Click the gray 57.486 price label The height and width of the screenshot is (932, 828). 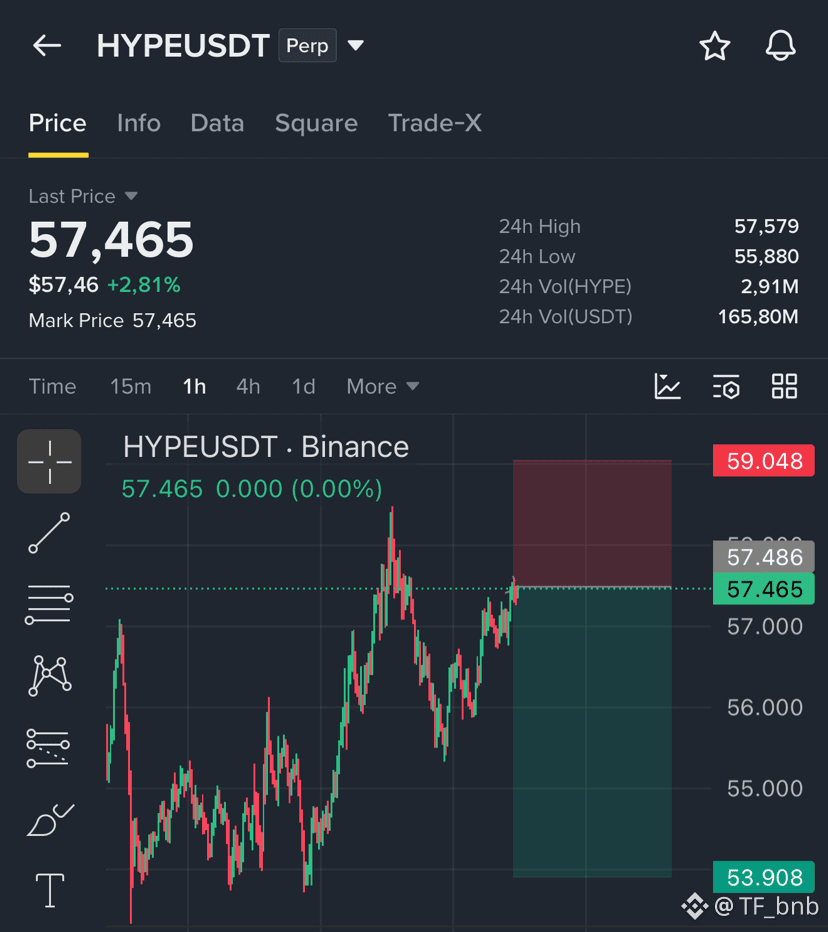[x=764, y=557]
